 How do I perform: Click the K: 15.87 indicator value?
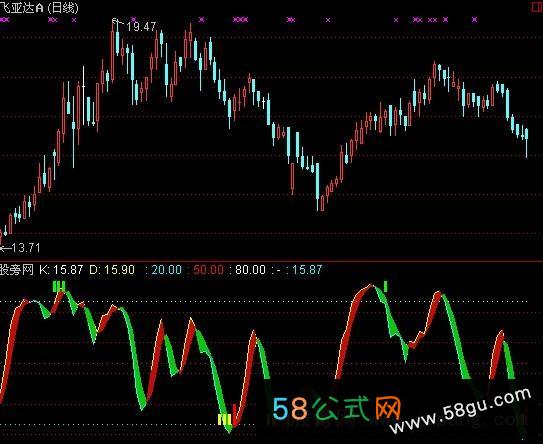pos(61,270)
